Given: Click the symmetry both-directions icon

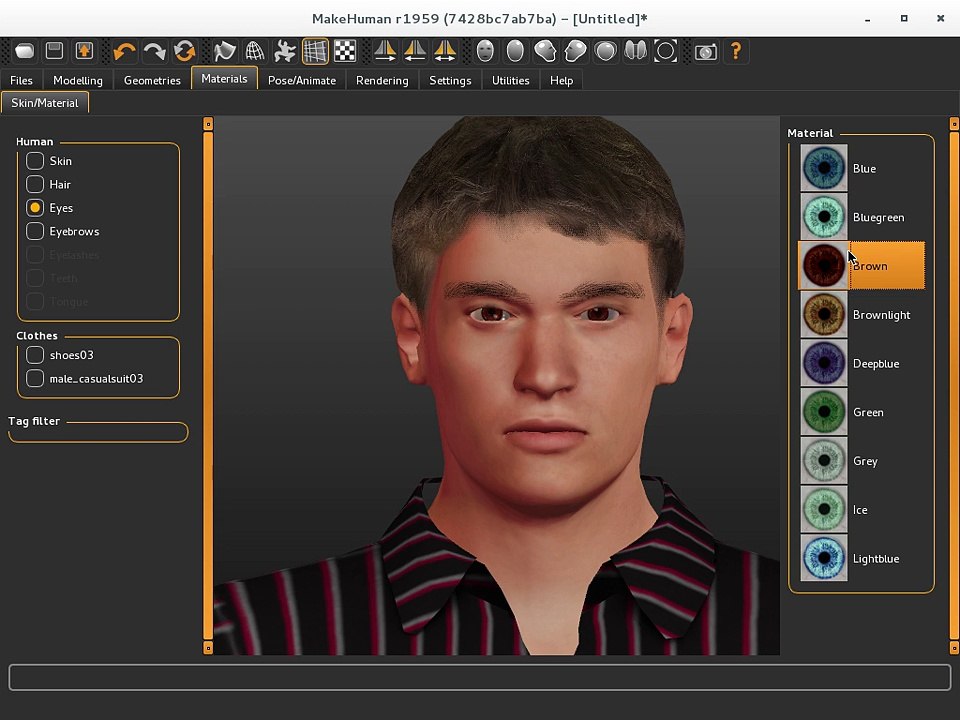Looking at the screenshot, I should pyautogui.click(x=444, y=51).
